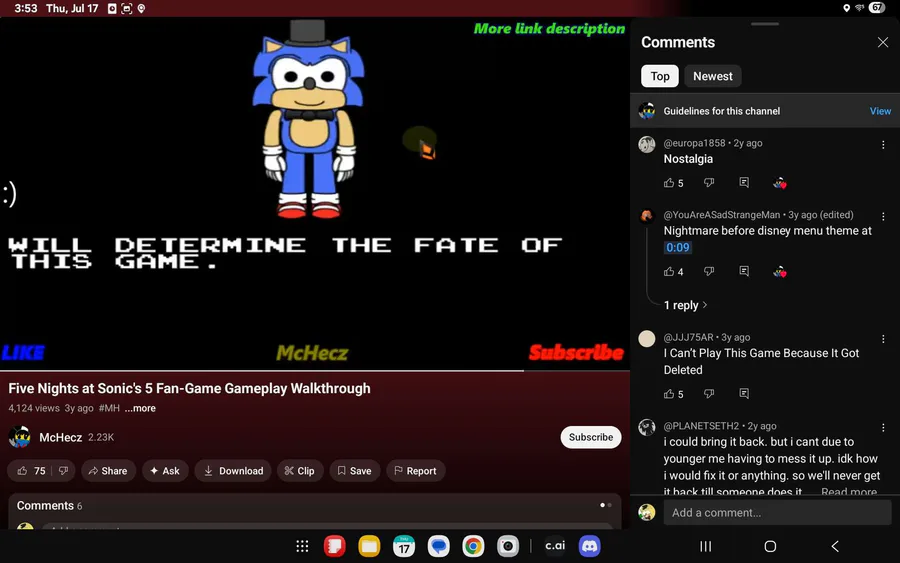The width and height of the screenshot is (900, 563).
Task: Open the Messages app in taskbar
Action: coord(439,546)
